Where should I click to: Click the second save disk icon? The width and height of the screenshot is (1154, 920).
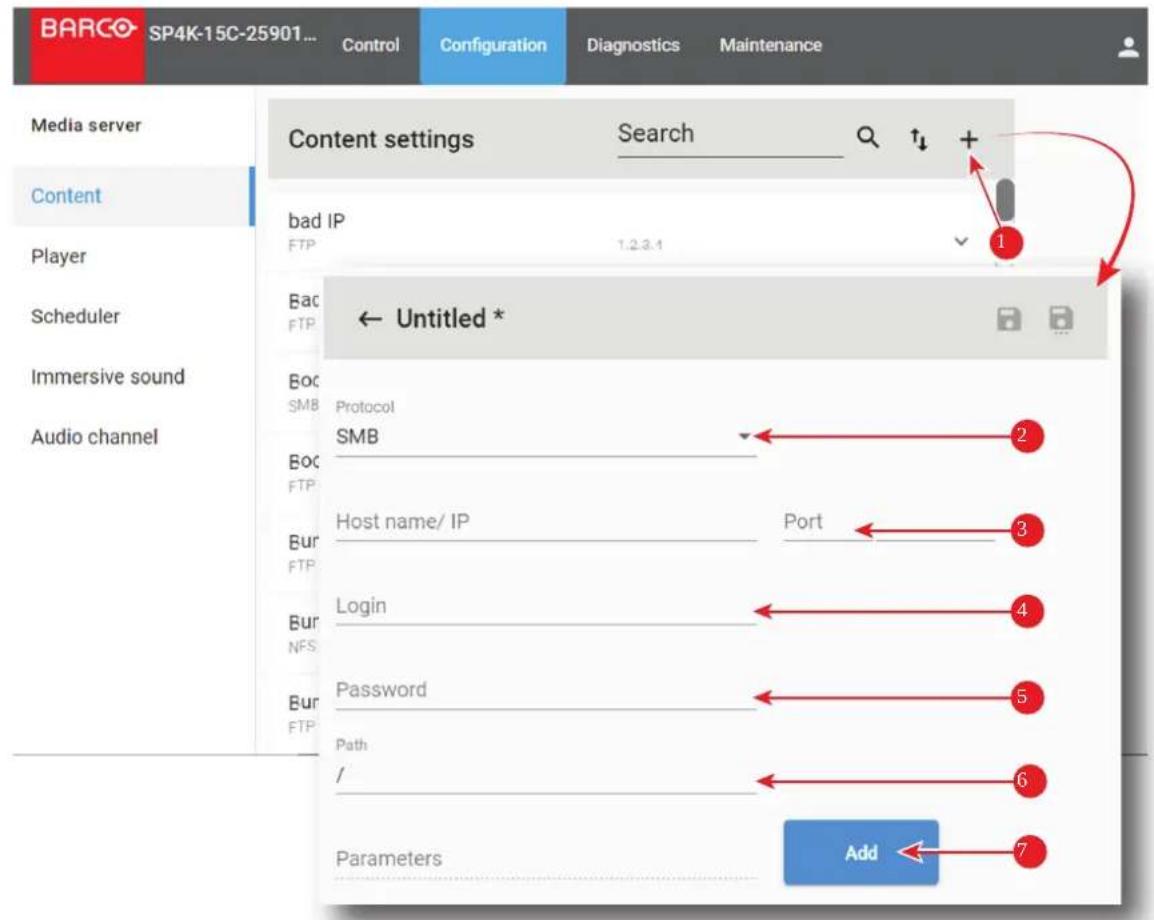coord(1061,319)
